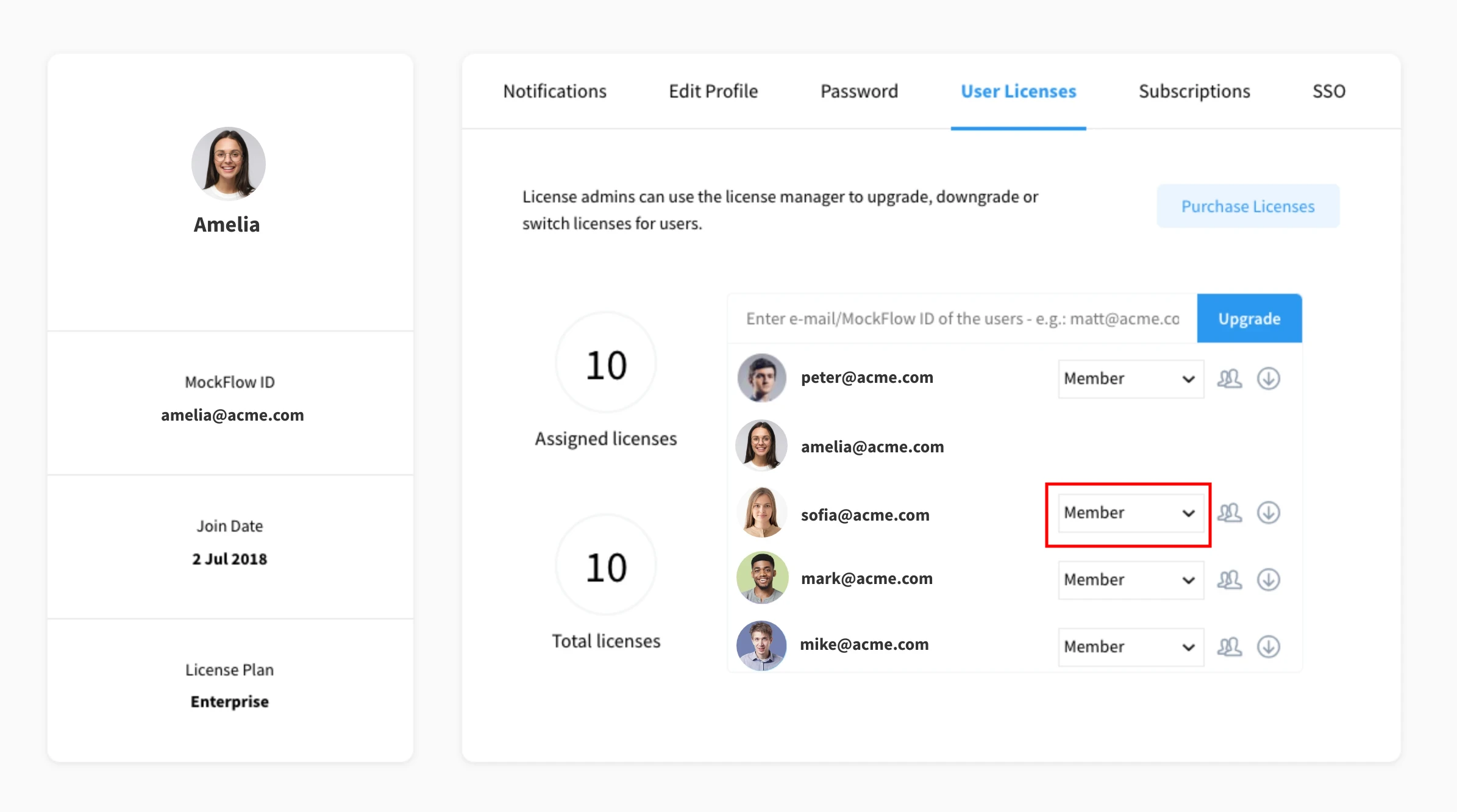The width and height of the screenshot is (1457, 812).
Task: Click the blue Upgrade button
Action: click(1249, 318)
